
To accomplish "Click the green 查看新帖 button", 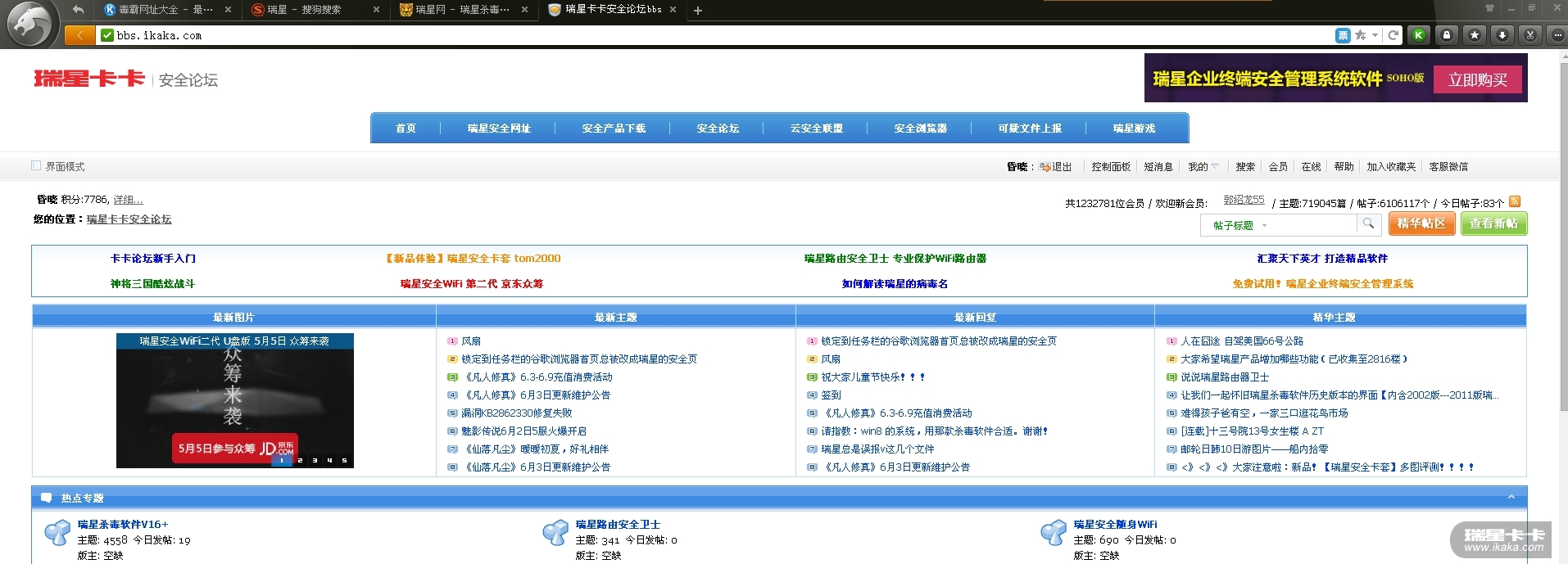I will [1493, 223].
